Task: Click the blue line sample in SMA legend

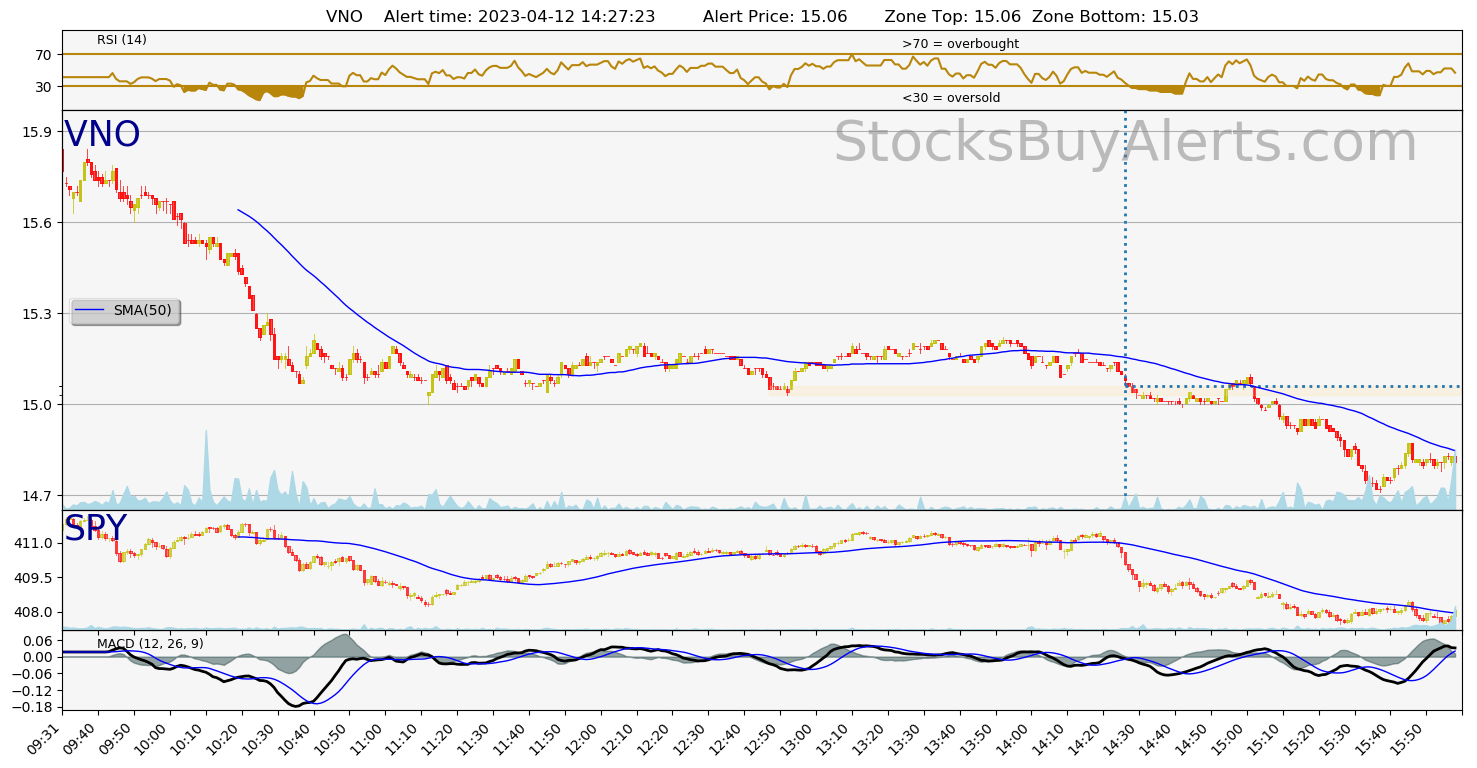Action: coord(90,311)
